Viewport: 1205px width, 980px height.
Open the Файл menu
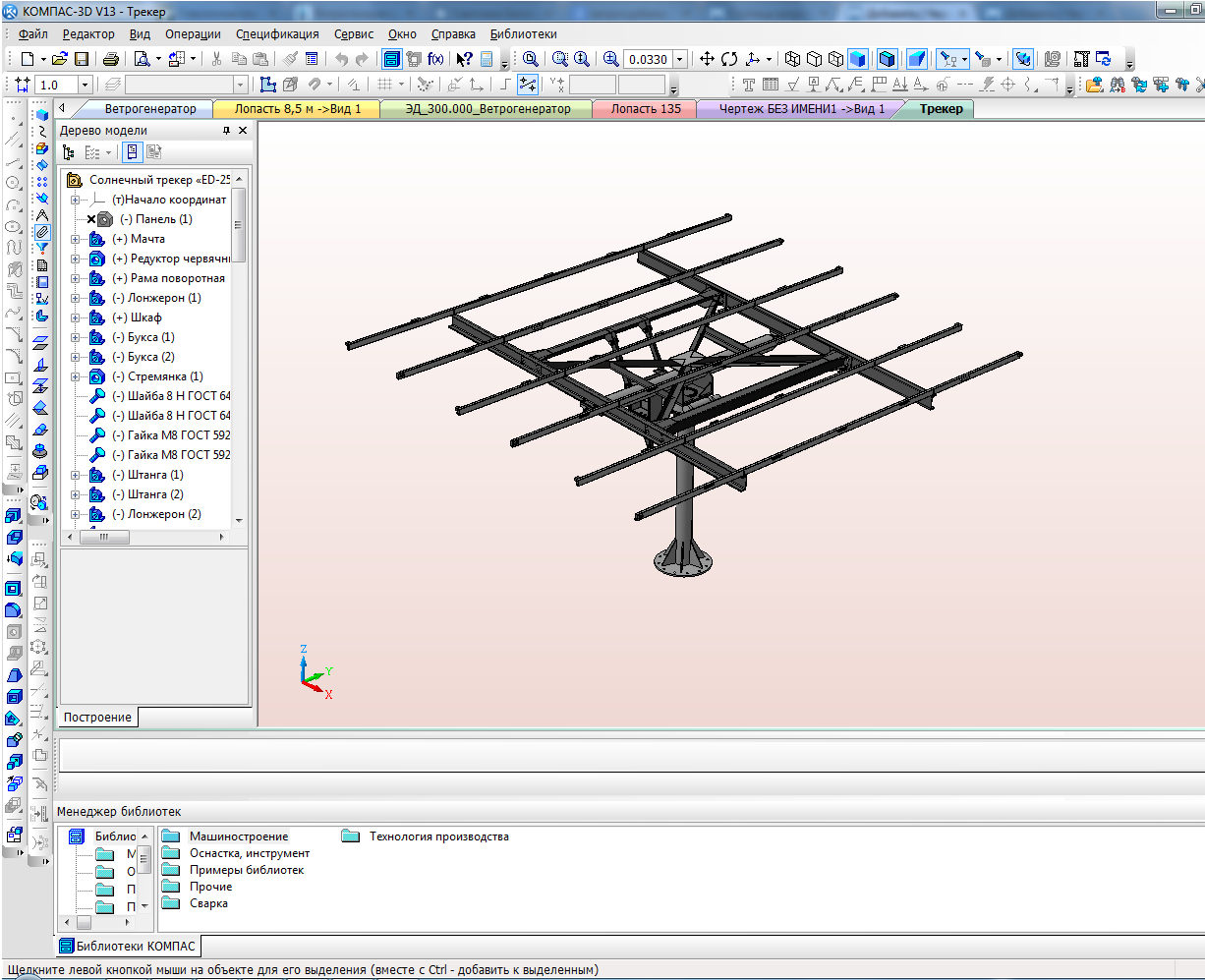[33, 33]
